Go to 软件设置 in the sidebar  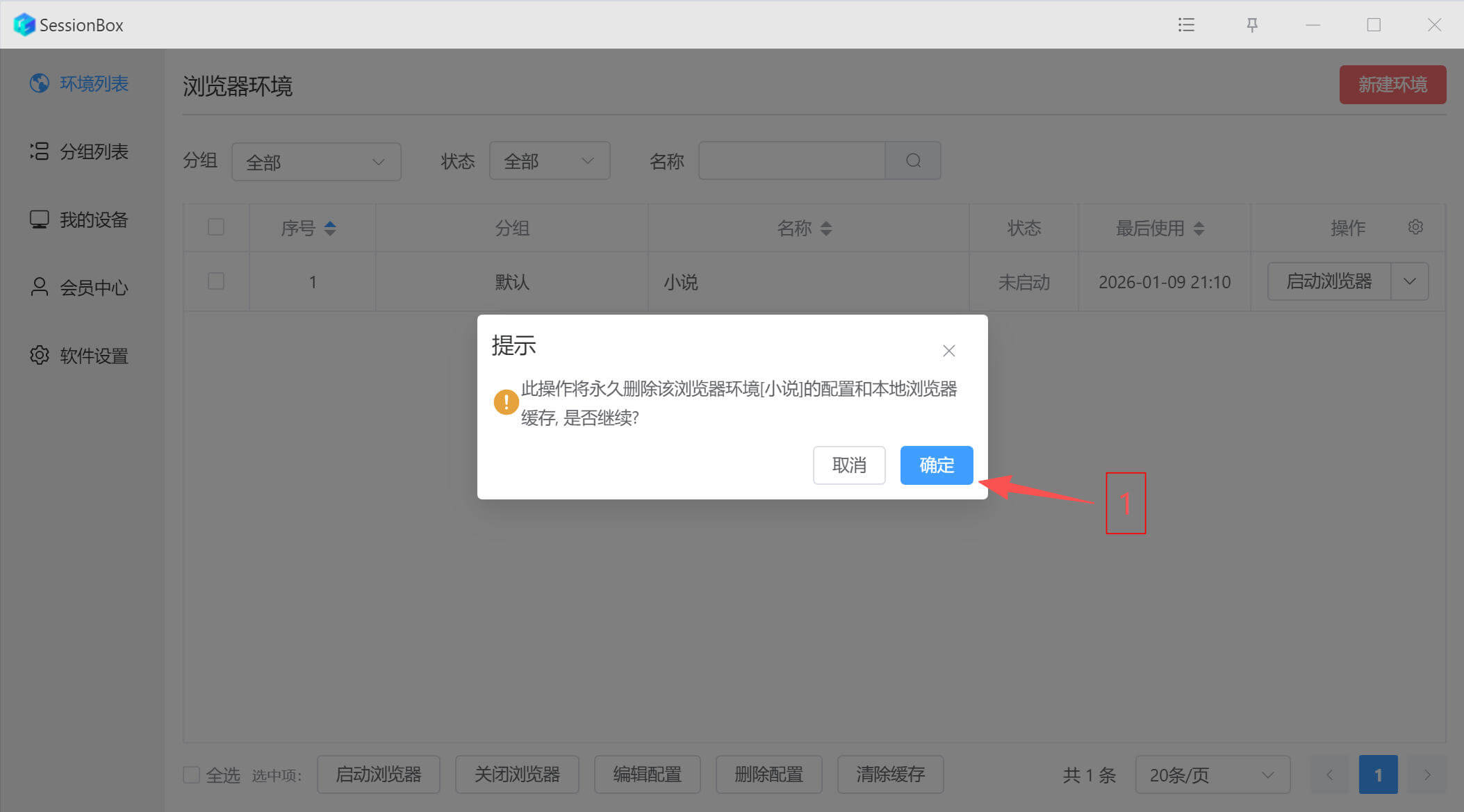[79, 356]
